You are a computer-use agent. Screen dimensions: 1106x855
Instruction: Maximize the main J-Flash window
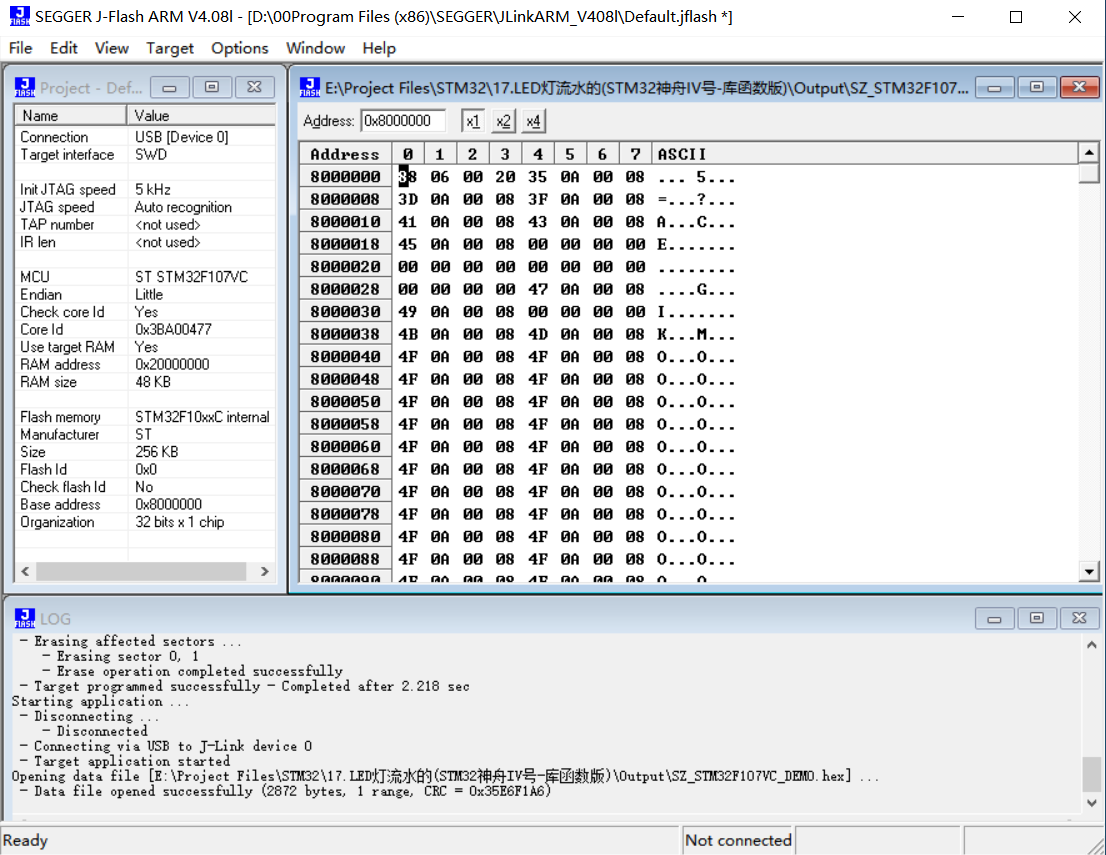click(x=1016, y=17)
